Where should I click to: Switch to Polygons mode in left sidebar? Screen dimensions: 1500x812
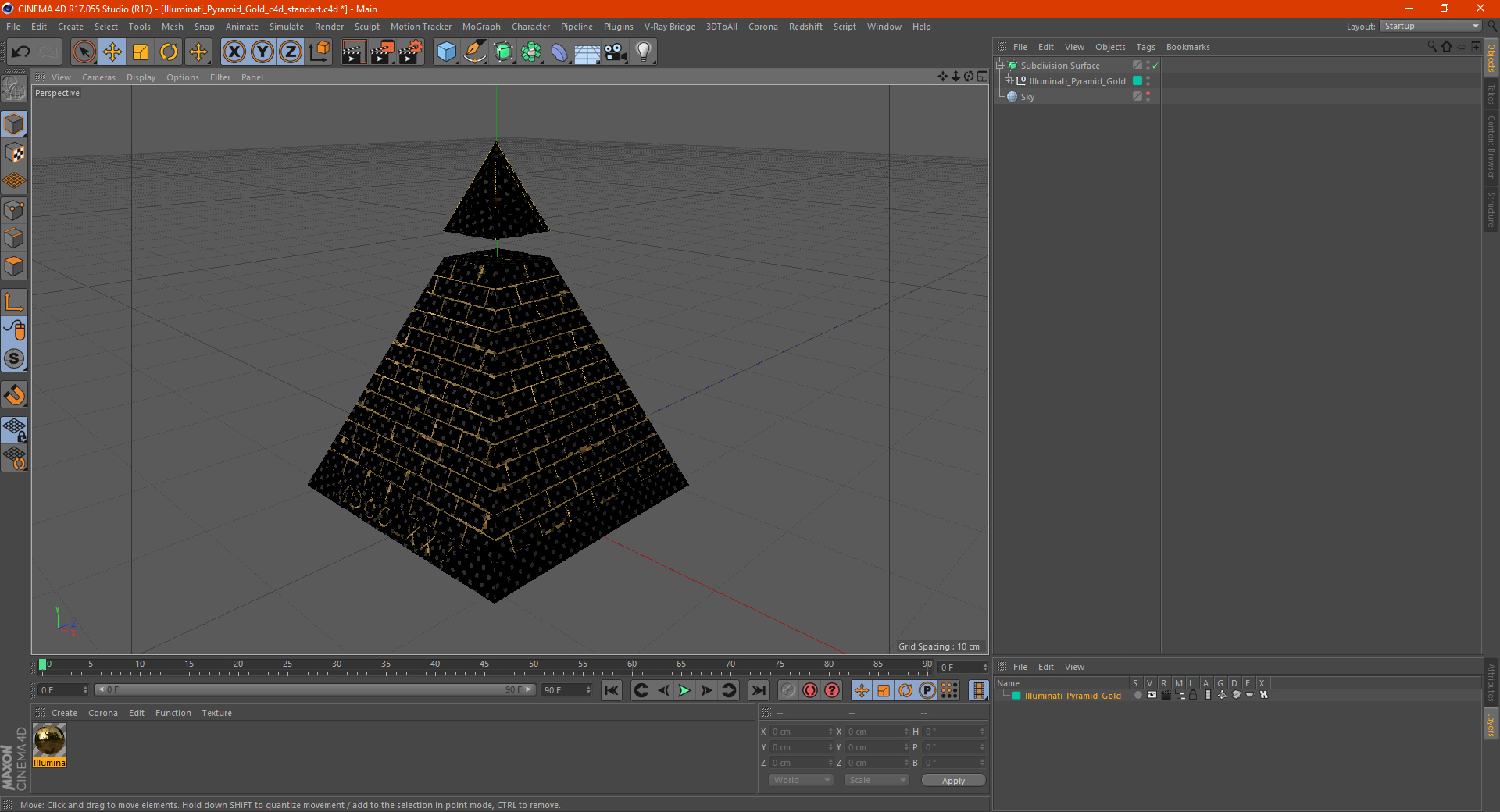(x=14, y=266)
